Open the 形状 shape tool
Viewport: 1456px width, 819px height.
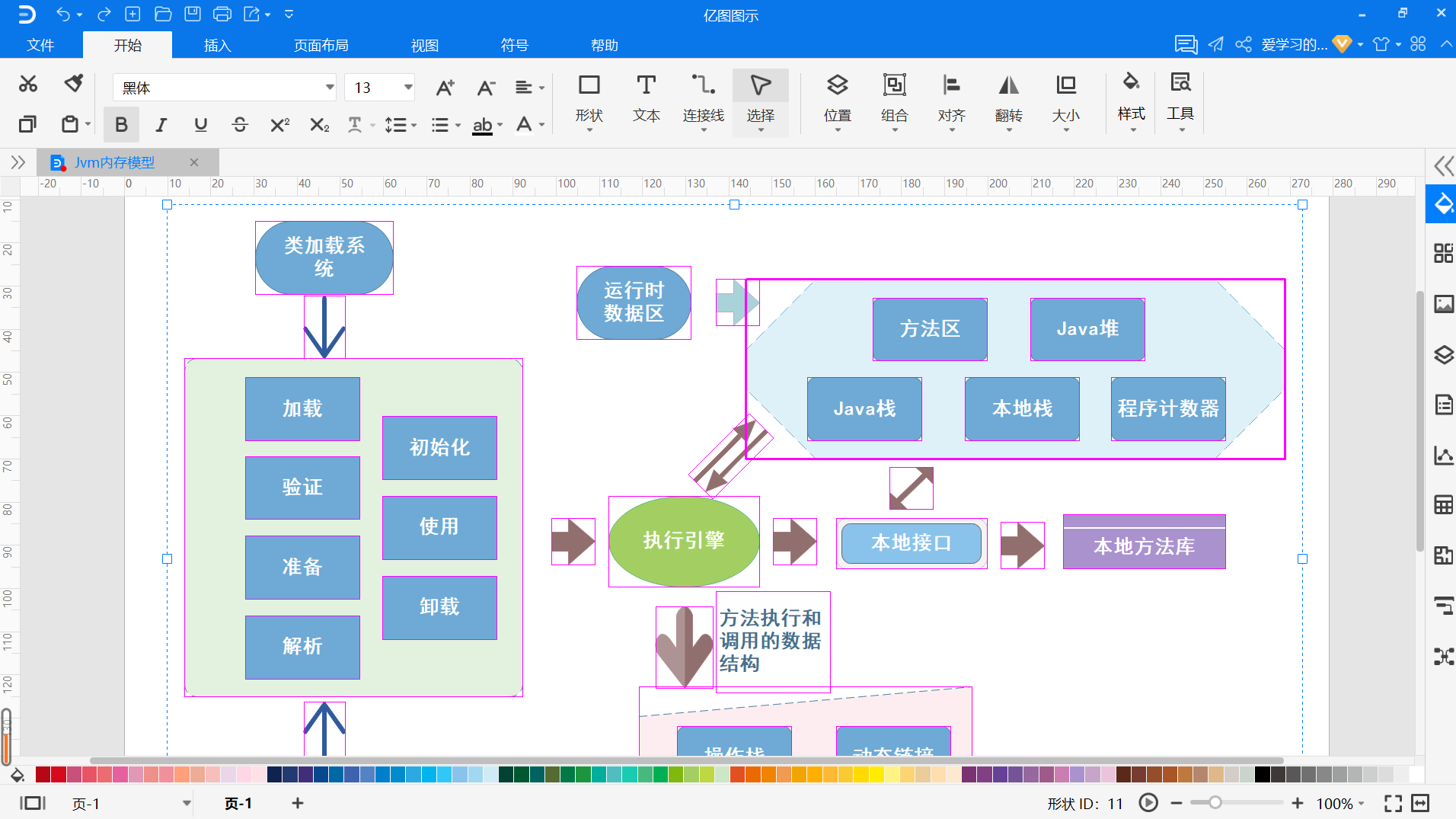(589, 99)
